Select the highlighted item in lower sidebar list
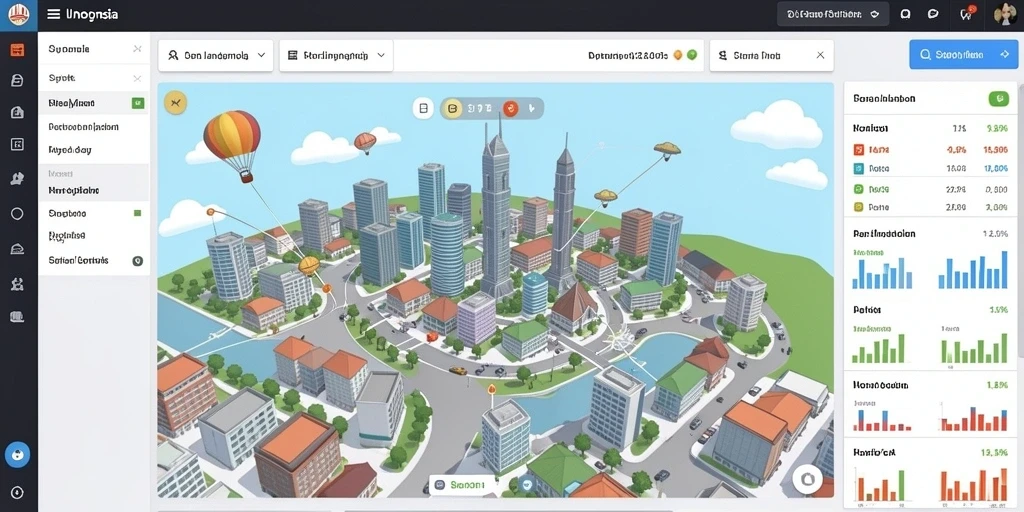Image resolution: width=1024 pixels, height=512 pixels. tap(93, 191)
